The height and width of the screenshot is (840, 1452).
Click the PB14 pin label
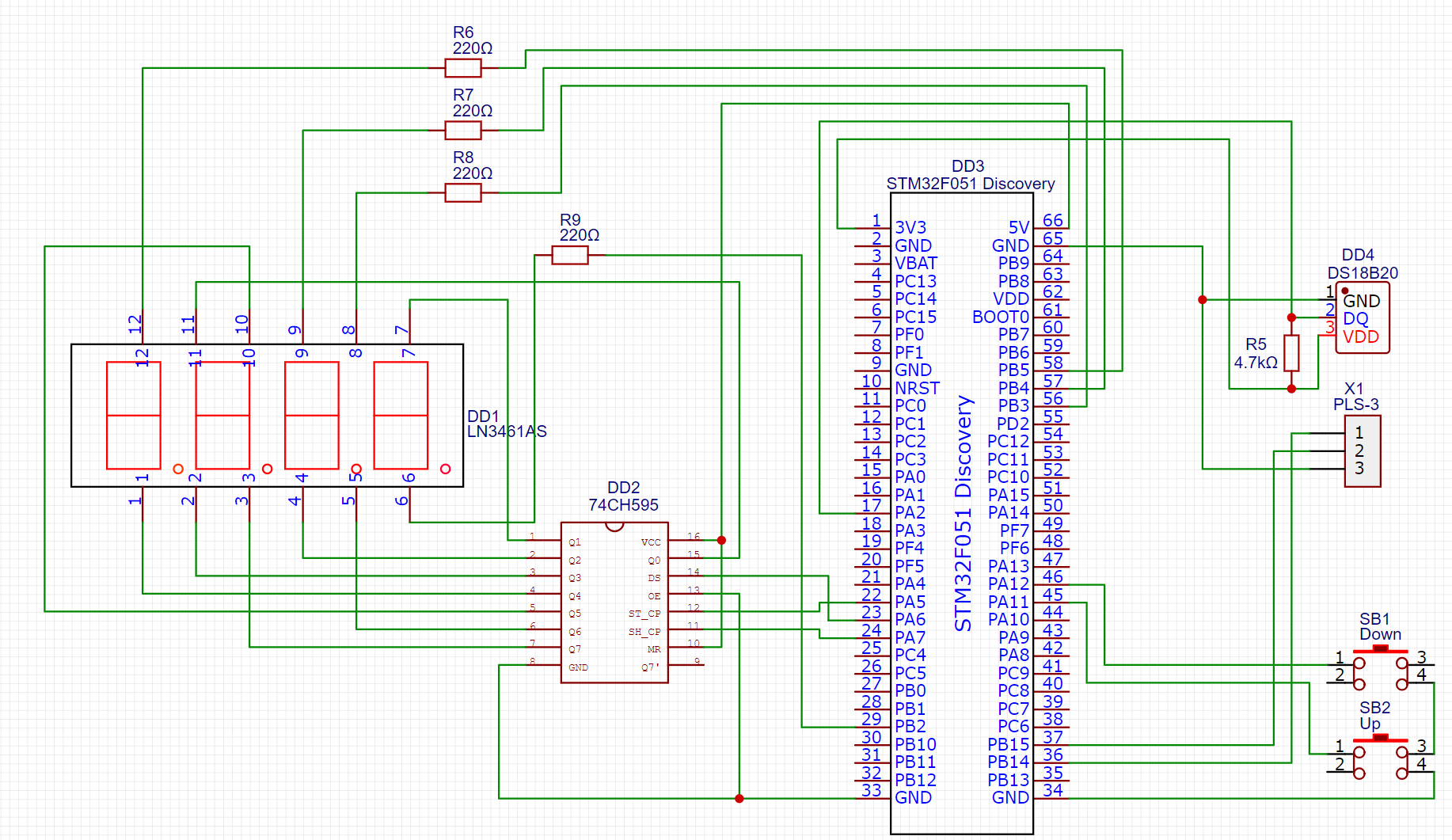click(x=1009, y=762)
